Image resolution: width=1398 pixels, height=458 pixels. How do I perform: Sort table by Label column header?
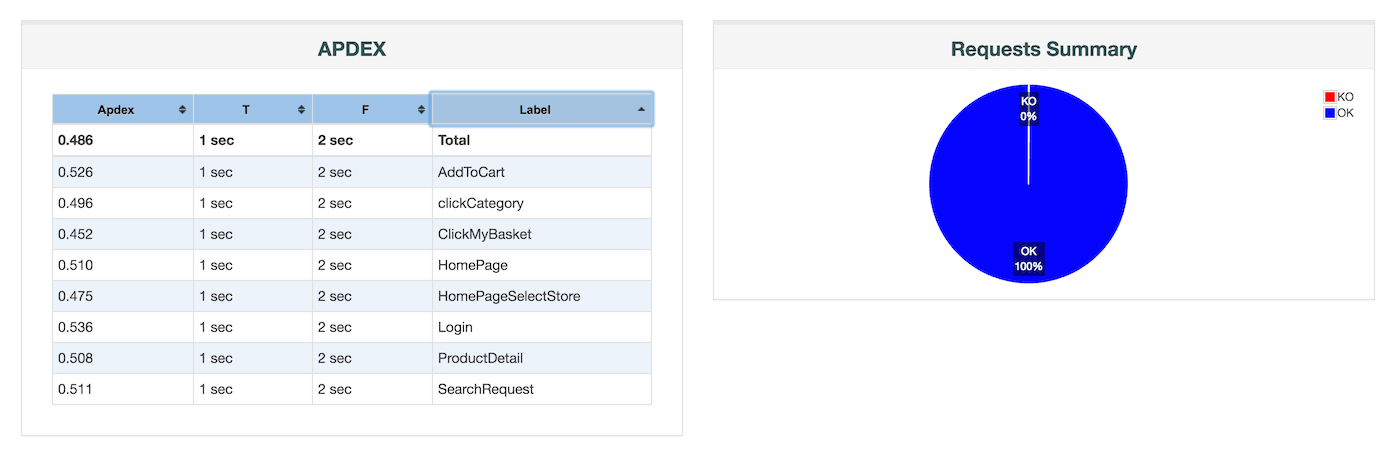[535, 110]
